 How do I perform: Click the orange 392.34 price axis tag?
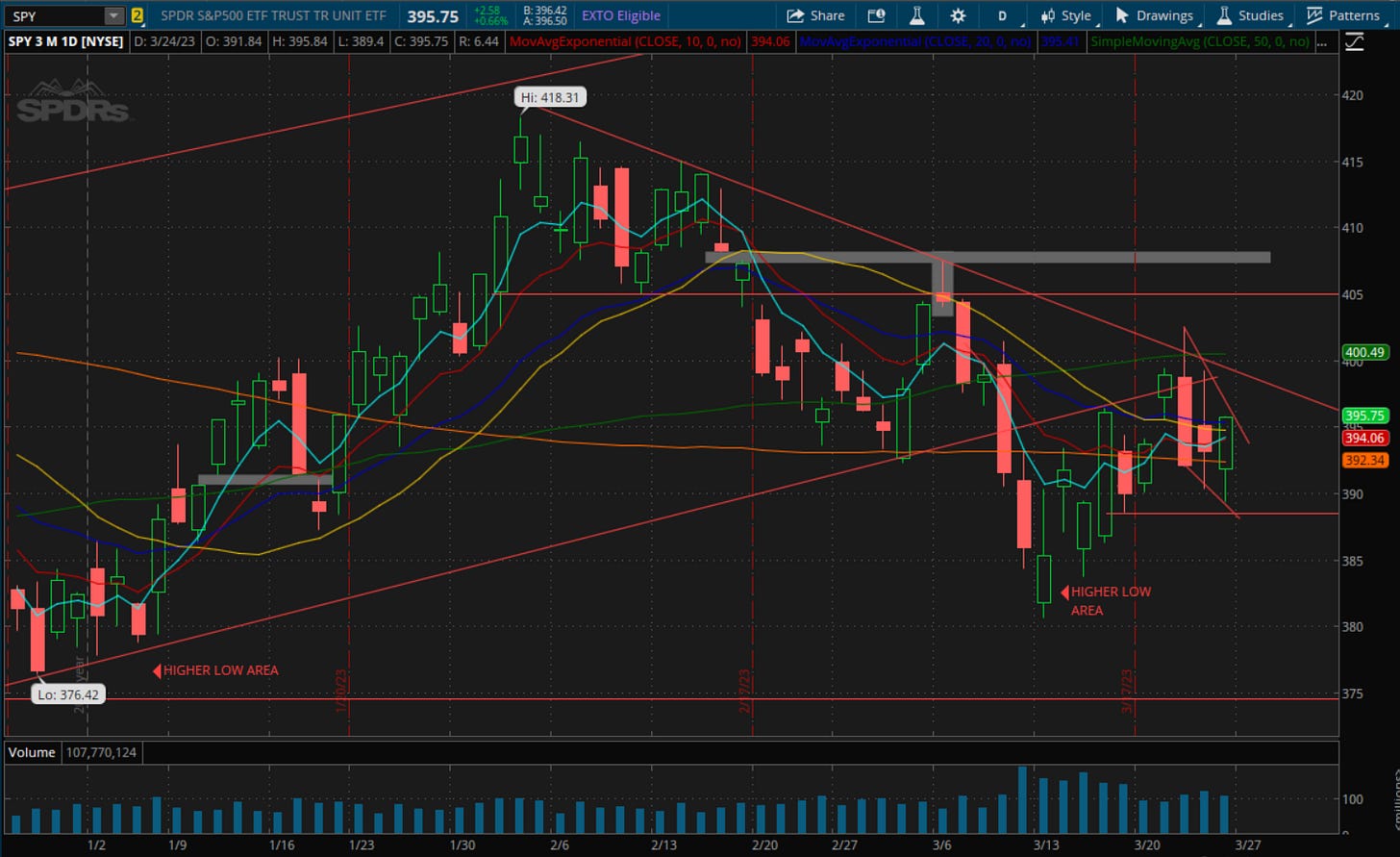click(1365, 460)
